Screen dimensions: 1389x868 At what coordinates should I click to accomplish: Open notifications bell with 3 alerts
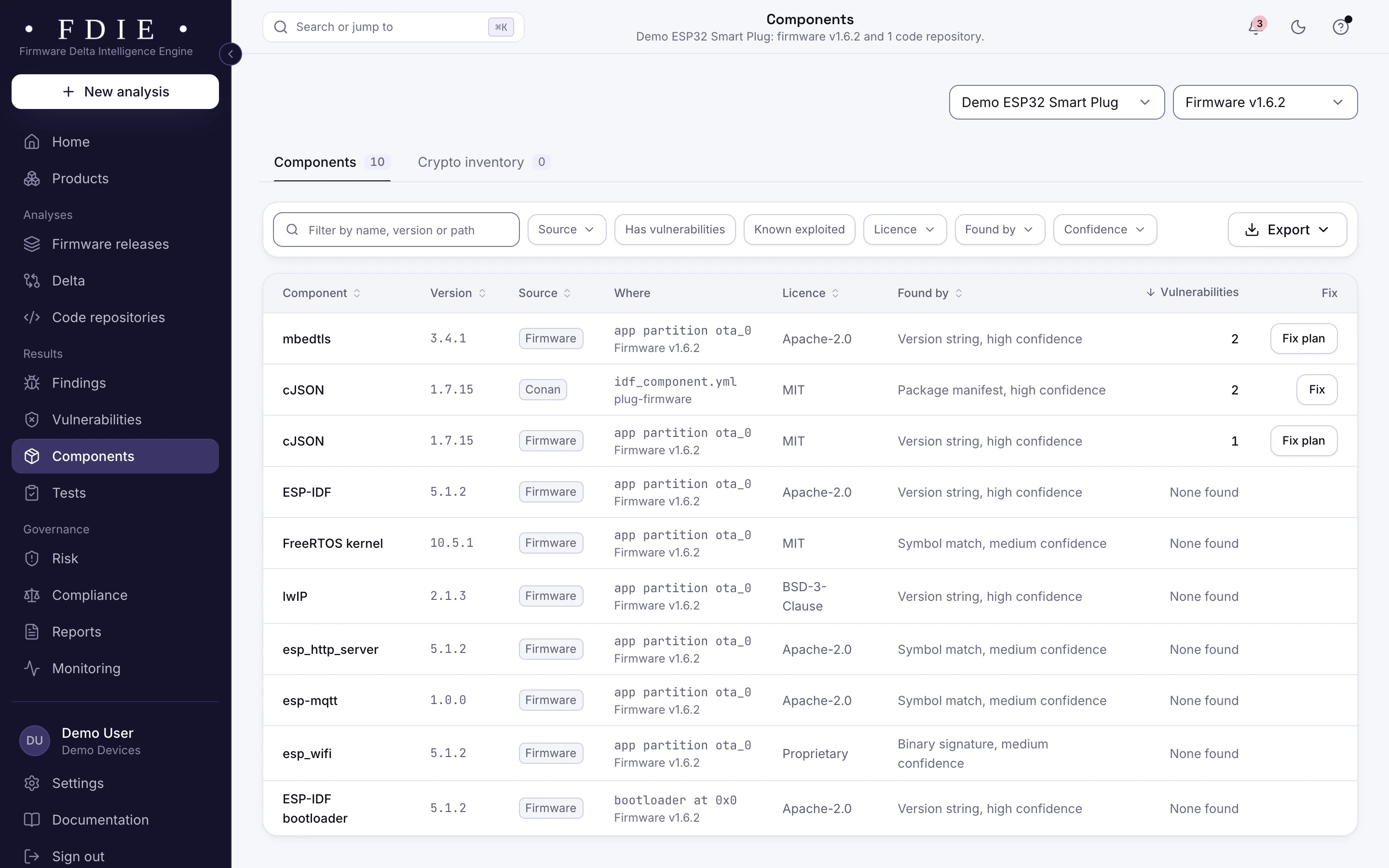[x=1256, y=27]
